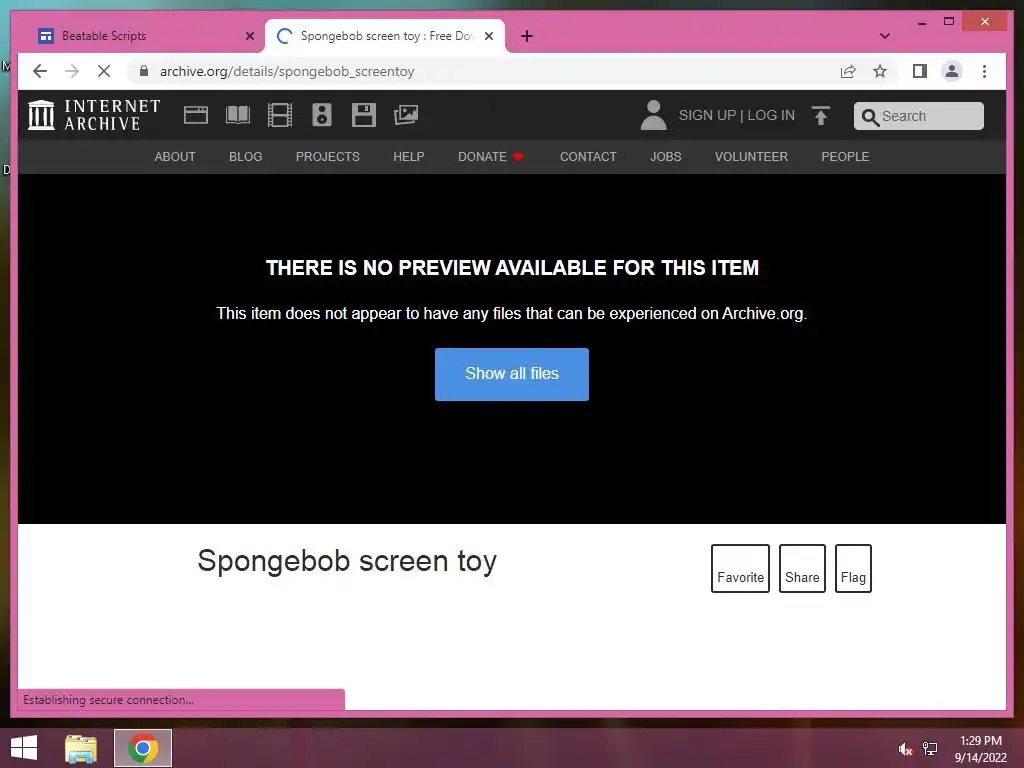Click the magnifier icon in search box
The width and height of the screenshot is (1024, 768).
pos(870,117)
